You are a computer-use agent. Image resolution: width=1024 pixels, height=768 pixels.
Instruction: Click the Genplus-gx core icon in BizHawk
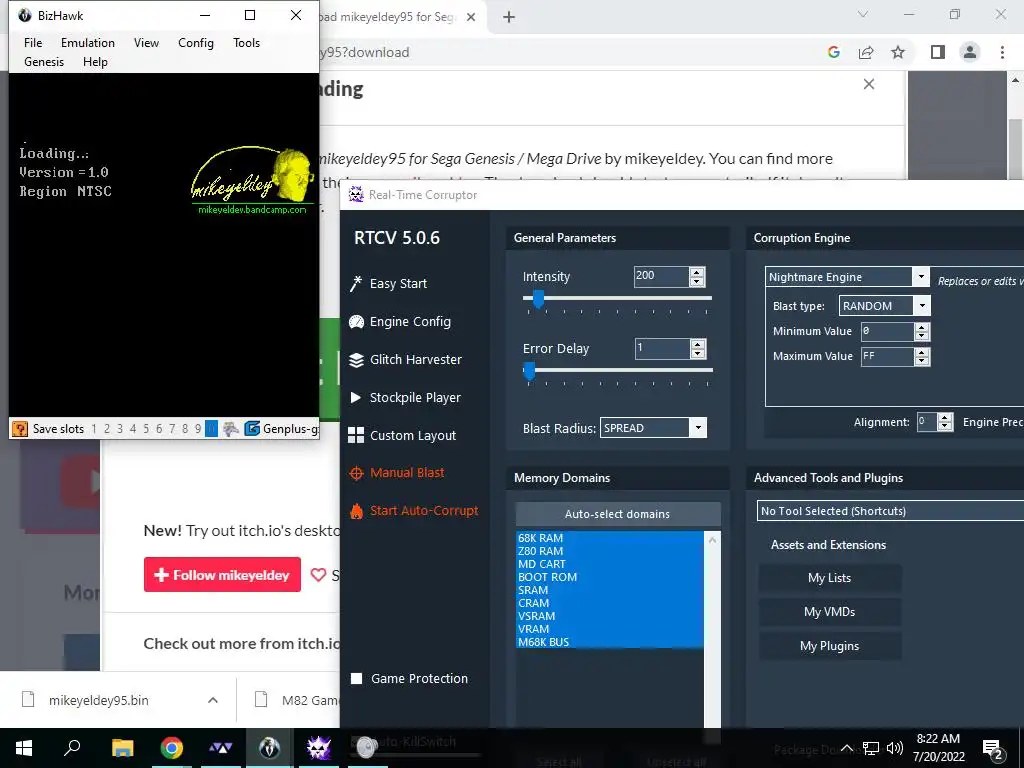click(x=252, y=428)
